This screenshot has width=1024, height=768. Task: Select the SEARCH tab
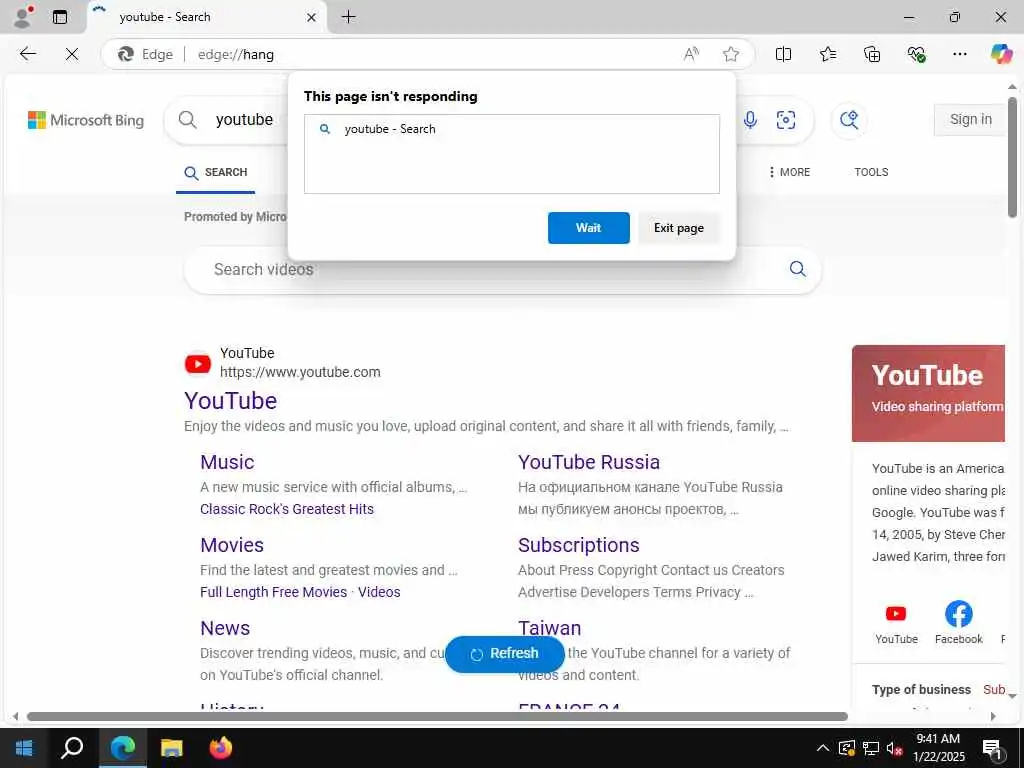pyautogui.click(x=216, y=173)
